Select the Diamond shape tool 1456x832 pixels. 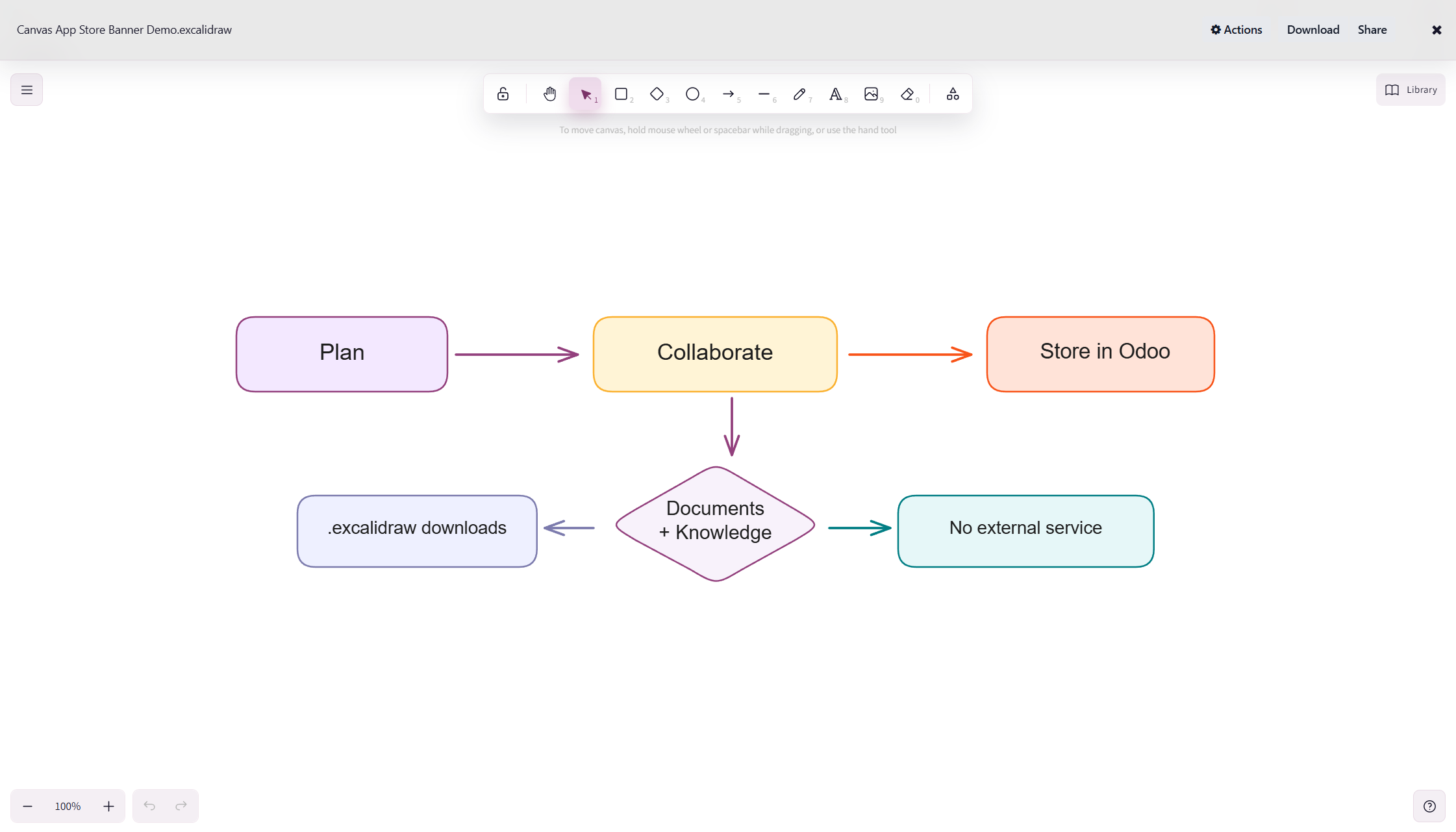(657, 94)
